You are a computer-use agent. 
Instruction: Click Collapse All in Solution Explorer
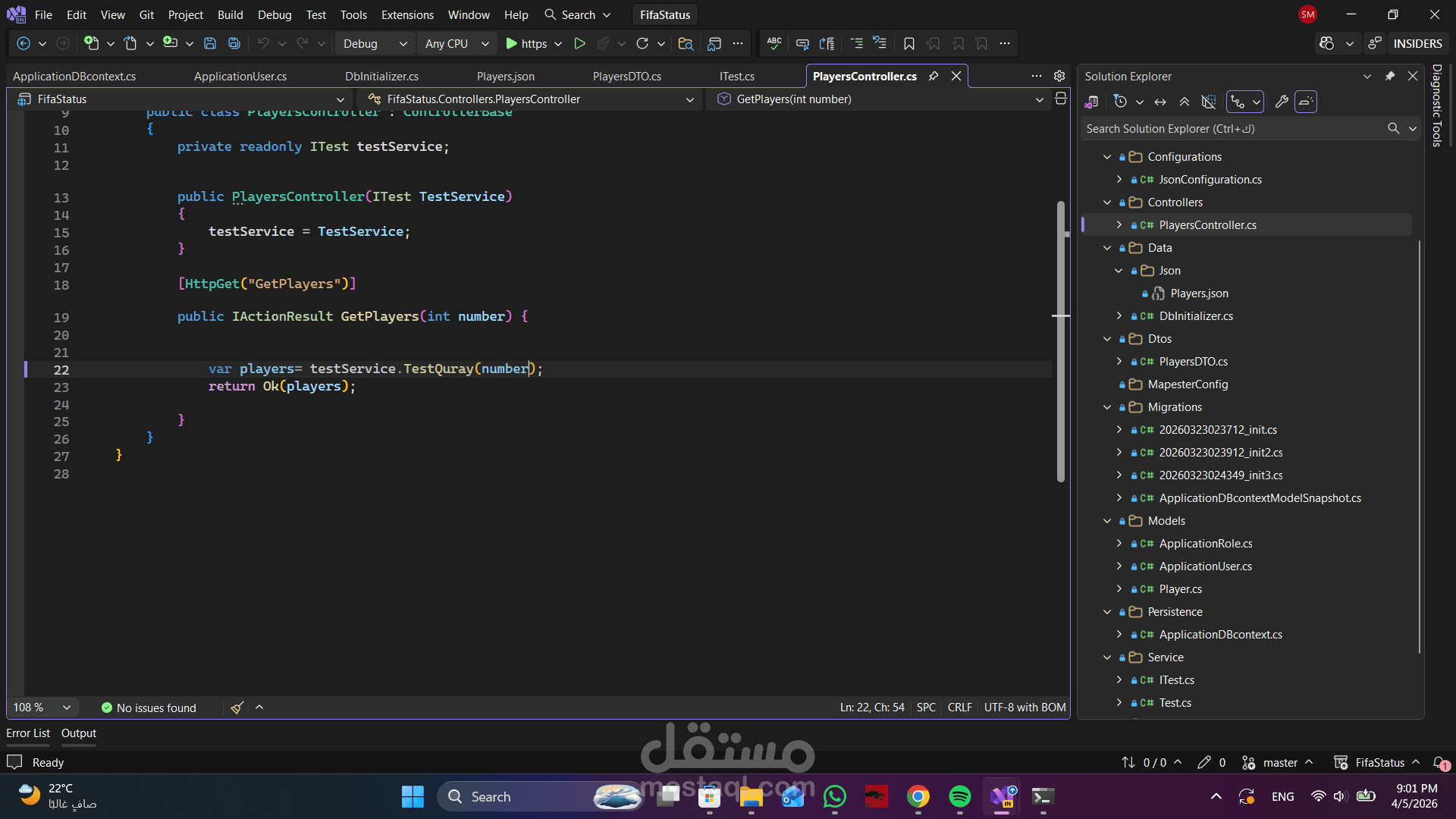pyautogui.click(x=1185, y=102)
